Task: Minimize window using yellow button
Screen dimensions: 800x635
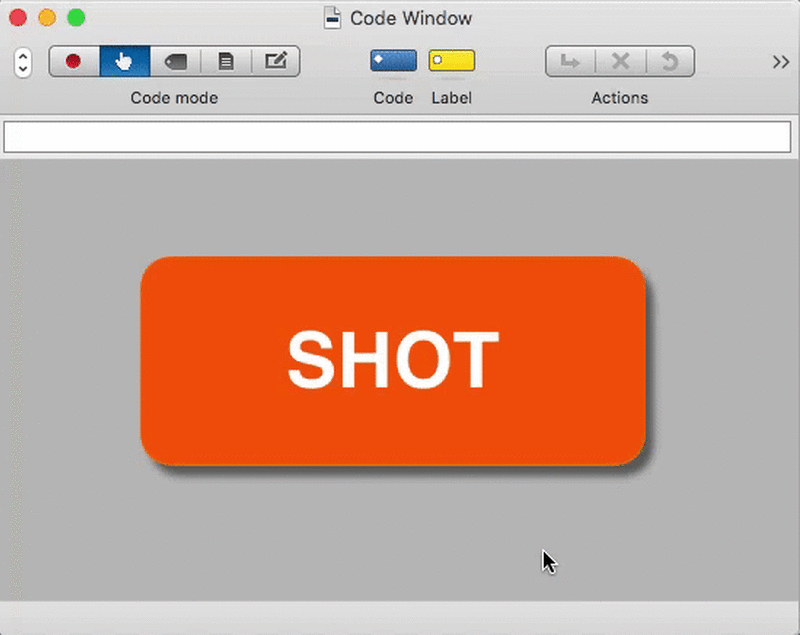Action: [x=47, y=18]
